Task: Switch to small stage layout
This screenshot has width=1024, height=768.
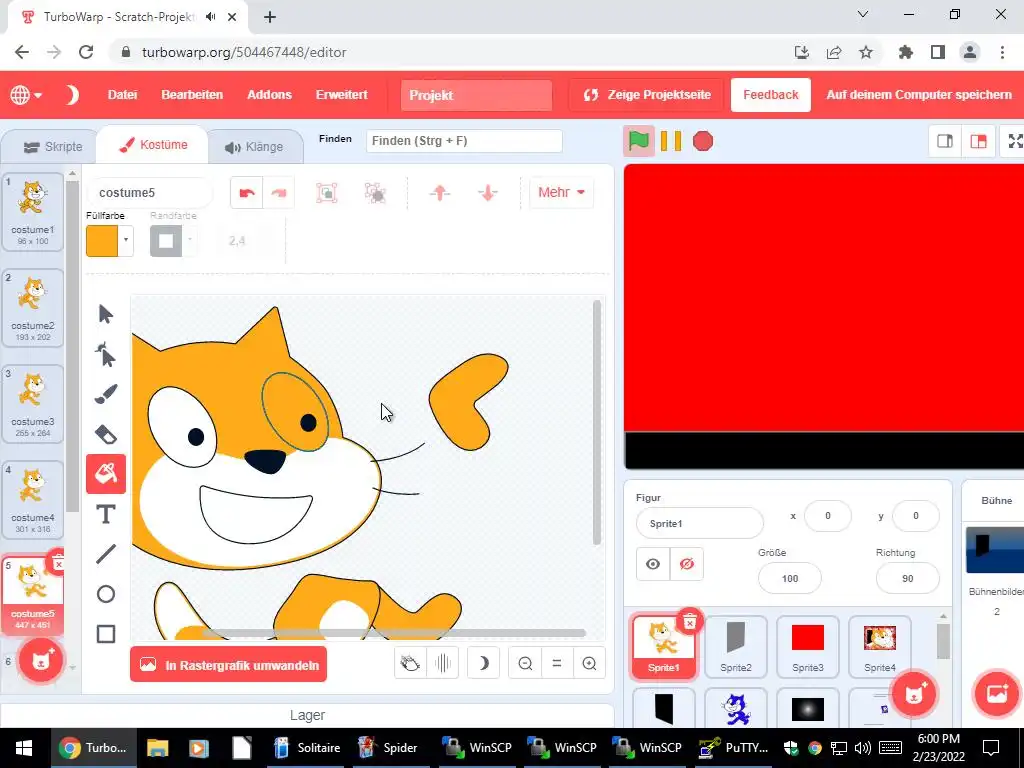Action: tap(945, 141)
